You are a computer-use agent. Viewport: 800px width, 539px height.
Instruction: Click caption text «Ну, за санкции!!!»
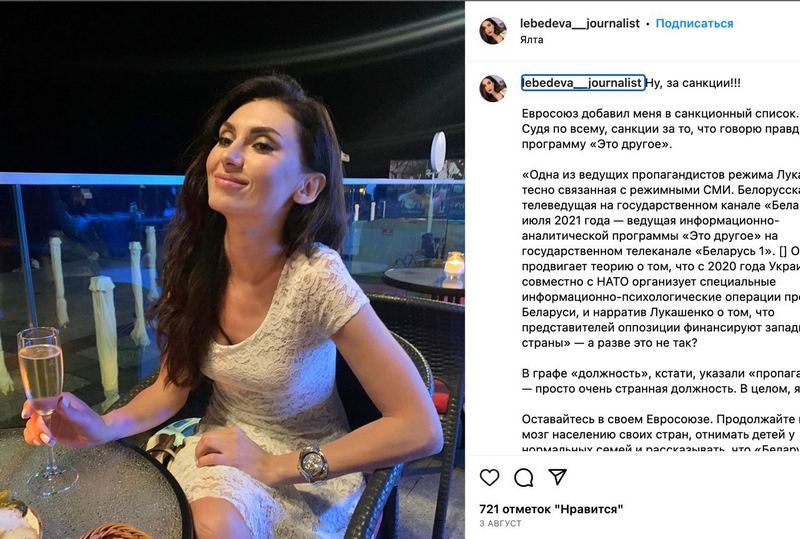[693, 83]
